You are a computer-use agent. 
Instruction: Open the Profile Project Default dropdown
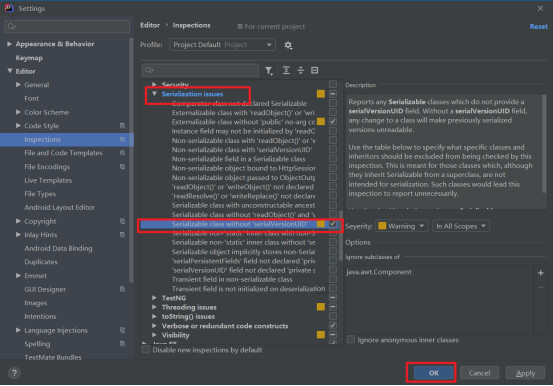coord(222,45)
